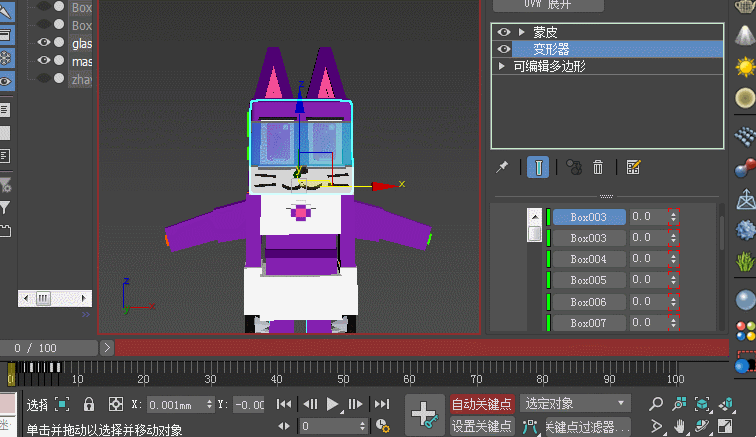Click the Box007 morph channel button
The image size is (756, 437).
tap(589, 323)
